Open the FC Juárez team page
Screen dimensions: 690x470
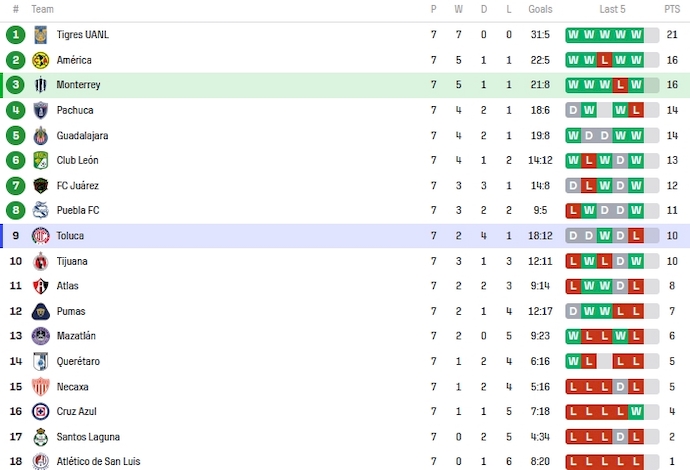coord(77,185)
